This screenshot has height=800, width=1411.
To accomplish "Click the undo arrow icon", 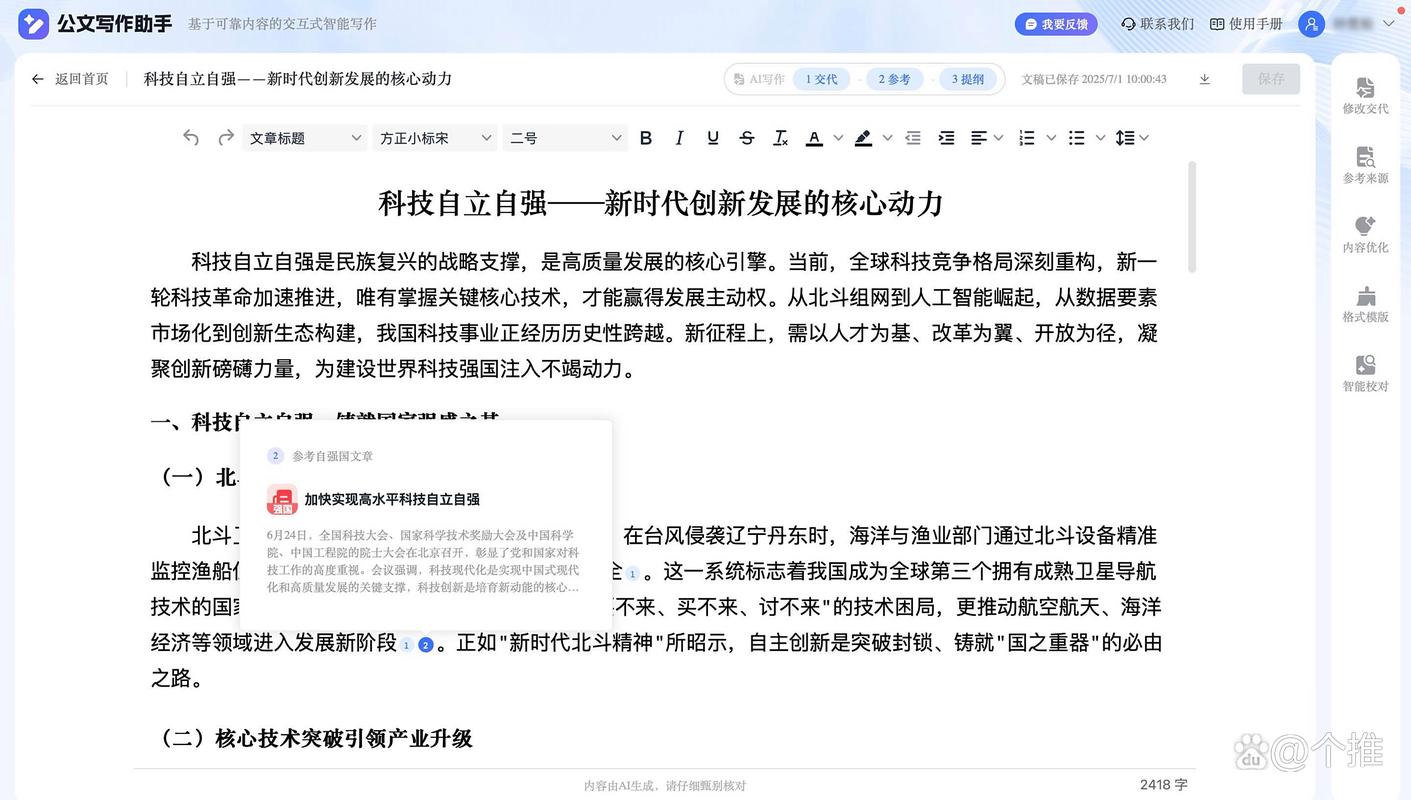I will tap(191, 137).
